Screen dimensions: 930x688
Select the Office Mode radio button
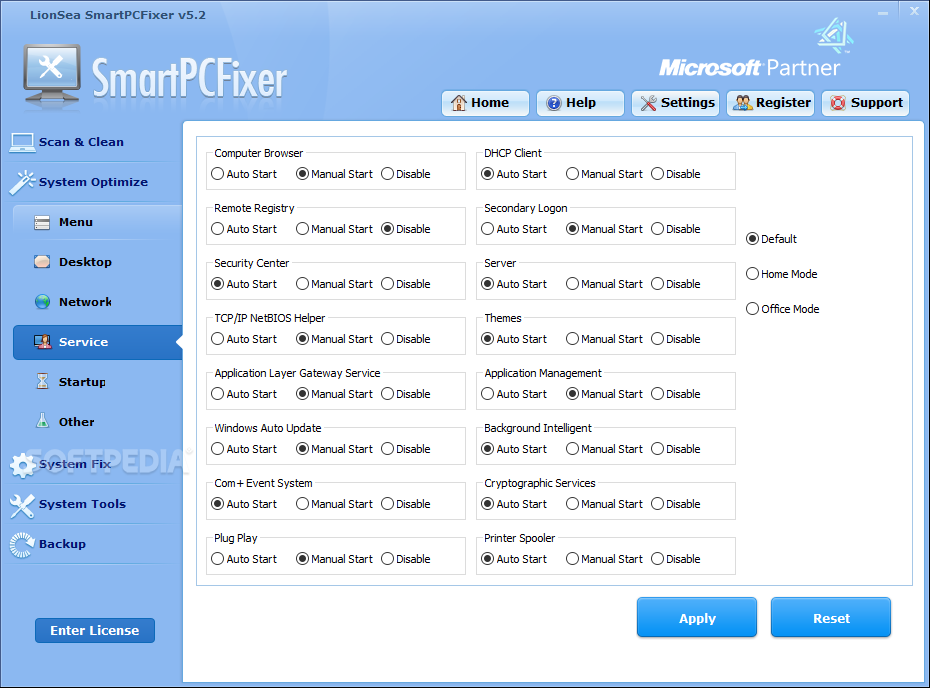[752, 308]
